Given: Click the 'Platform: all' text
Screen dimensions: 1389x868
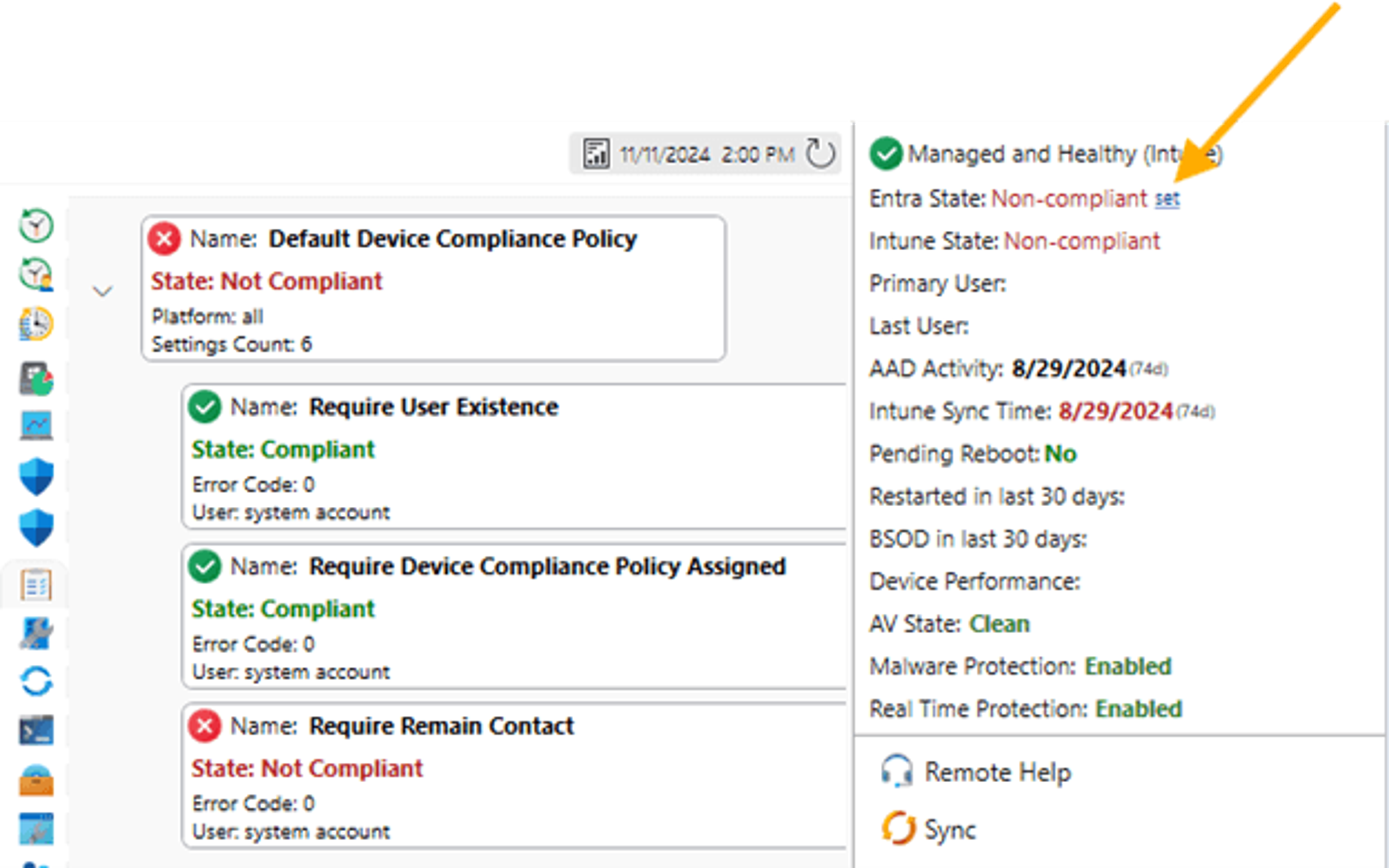Looking at the screenshot, I should click(207, 316).
